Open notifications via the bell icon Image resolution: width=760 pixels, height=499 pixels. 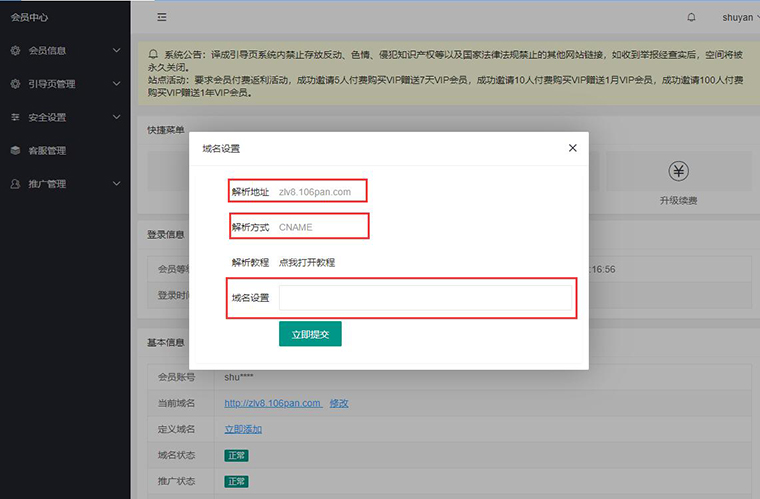click(691, 17)
